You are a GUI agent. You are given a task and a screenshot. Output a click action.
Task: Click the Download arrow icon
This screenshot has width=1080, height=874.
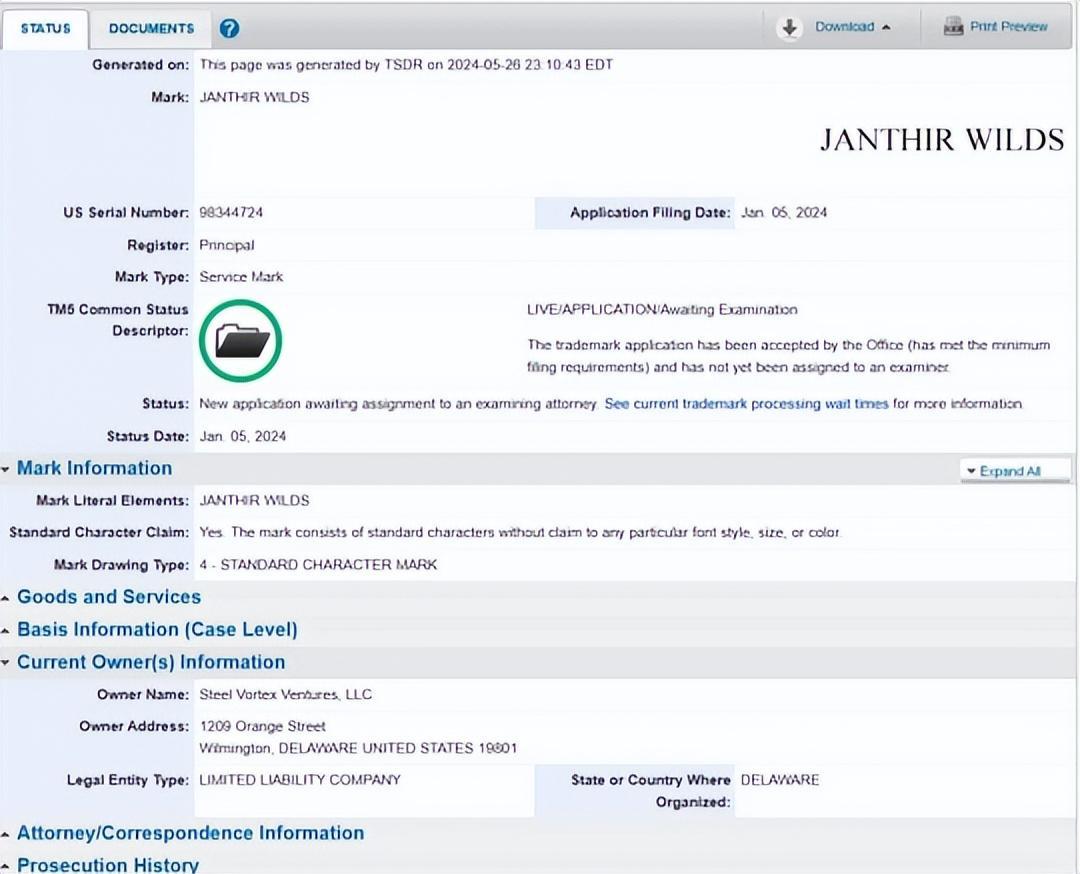(x=790, y=27)
